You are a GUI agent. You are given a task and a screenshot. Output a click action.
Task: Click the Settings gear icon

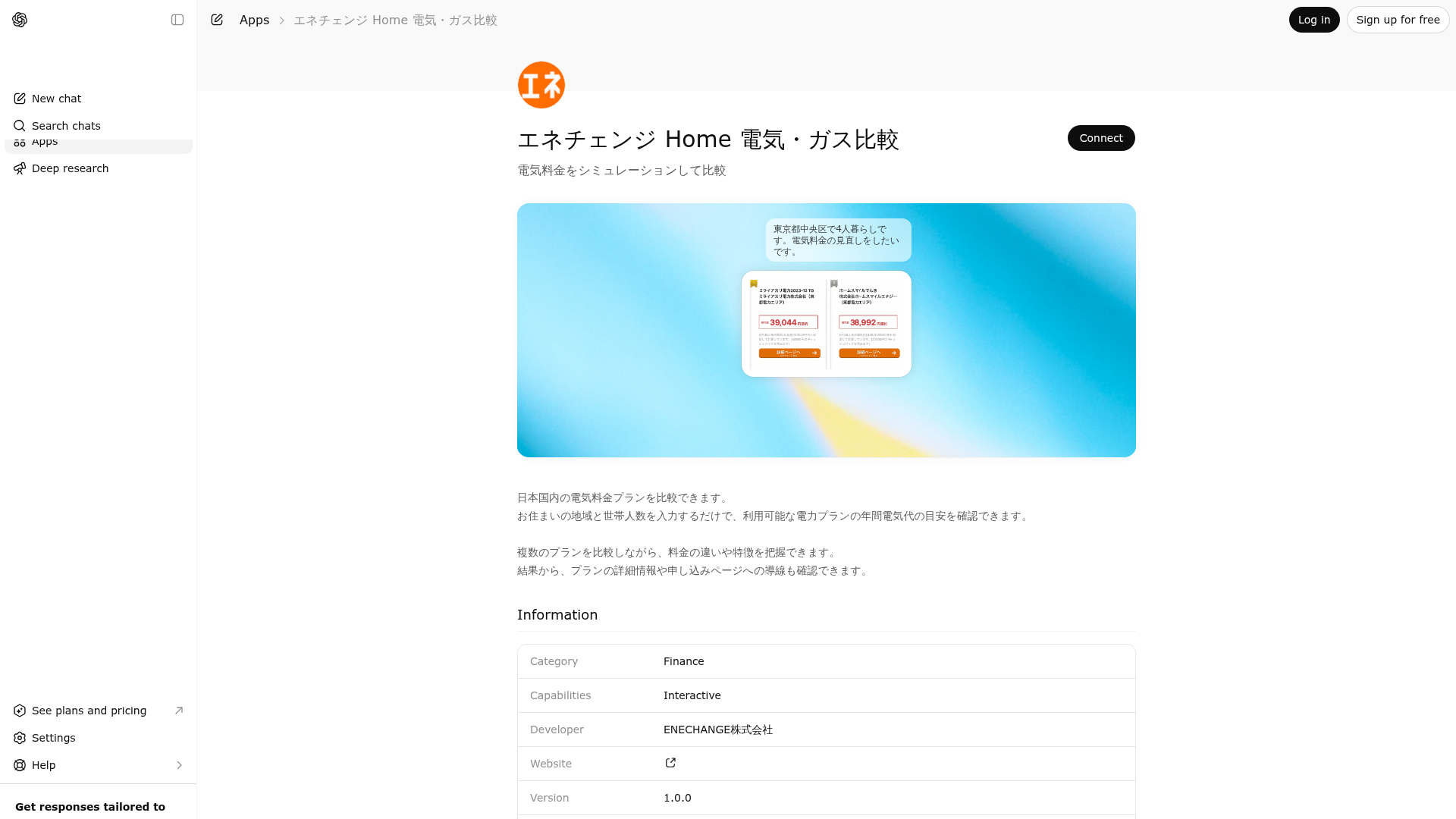point(20,738)
